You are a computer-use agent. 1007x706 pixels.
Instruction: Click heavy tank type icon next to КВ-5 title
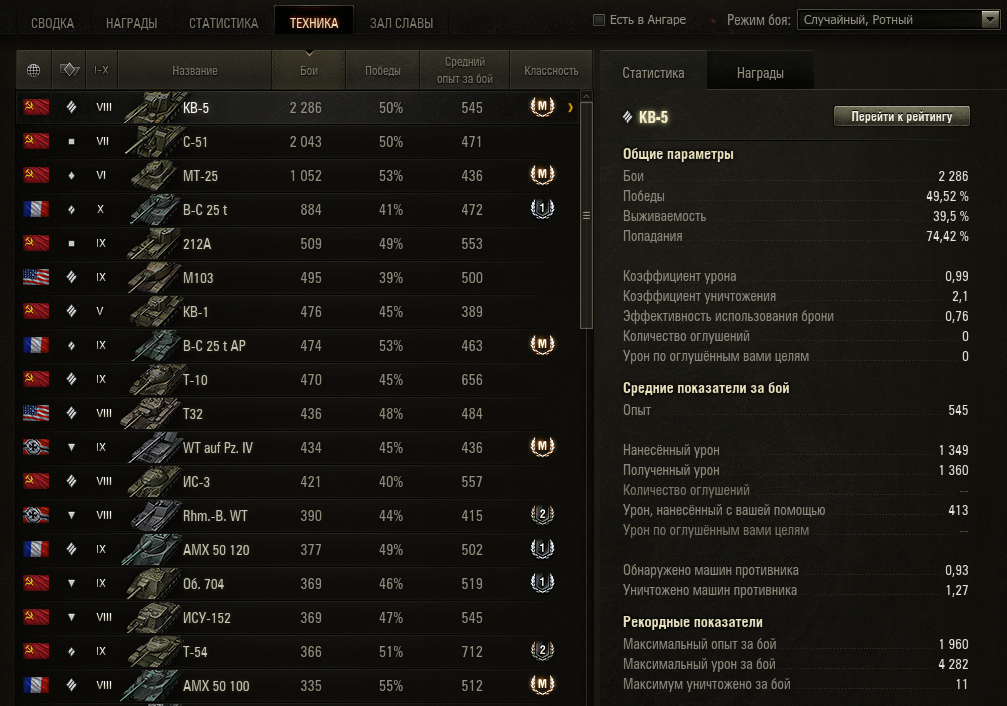627,117
